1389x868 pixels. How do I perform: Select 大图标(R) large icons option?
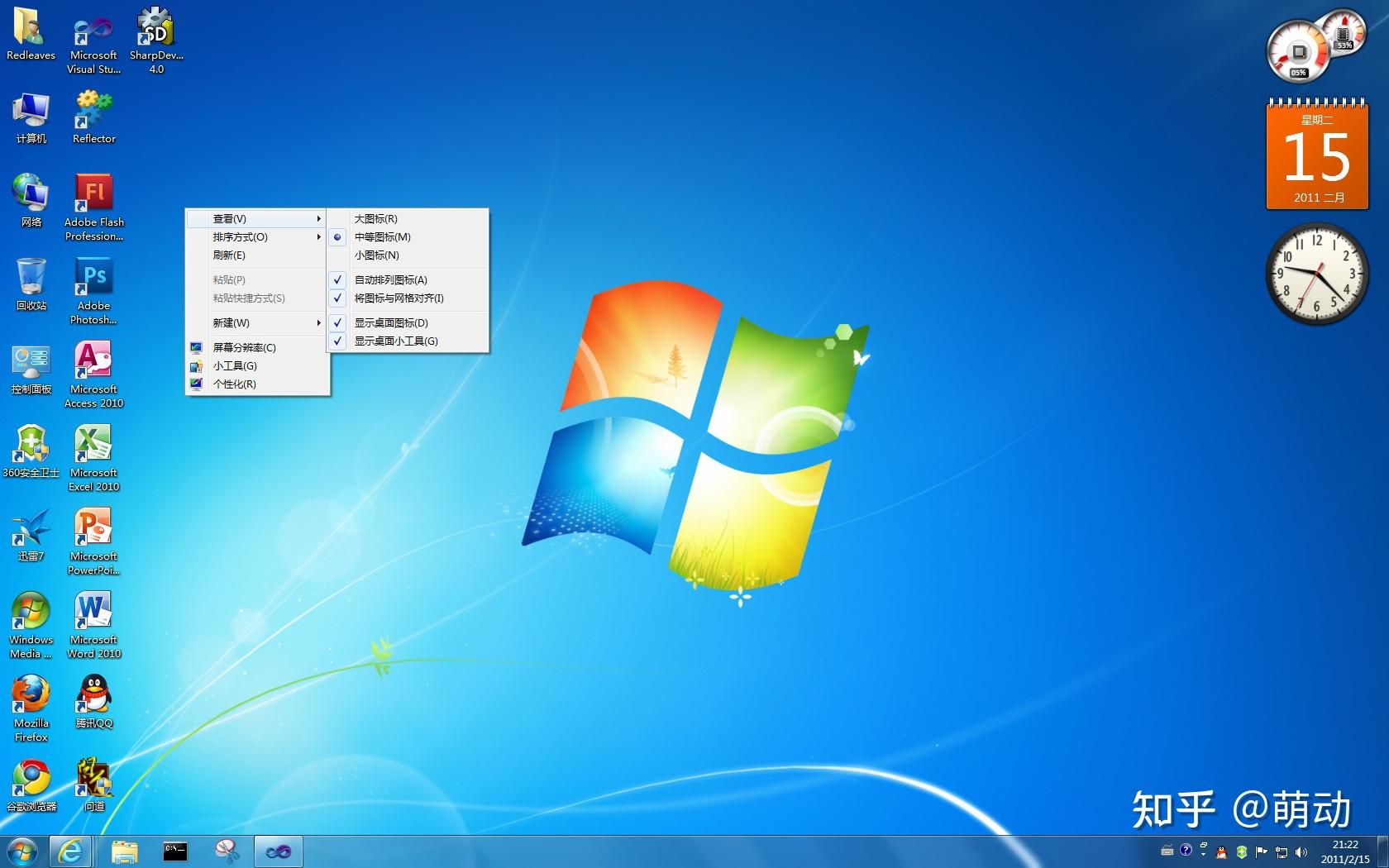408,219
